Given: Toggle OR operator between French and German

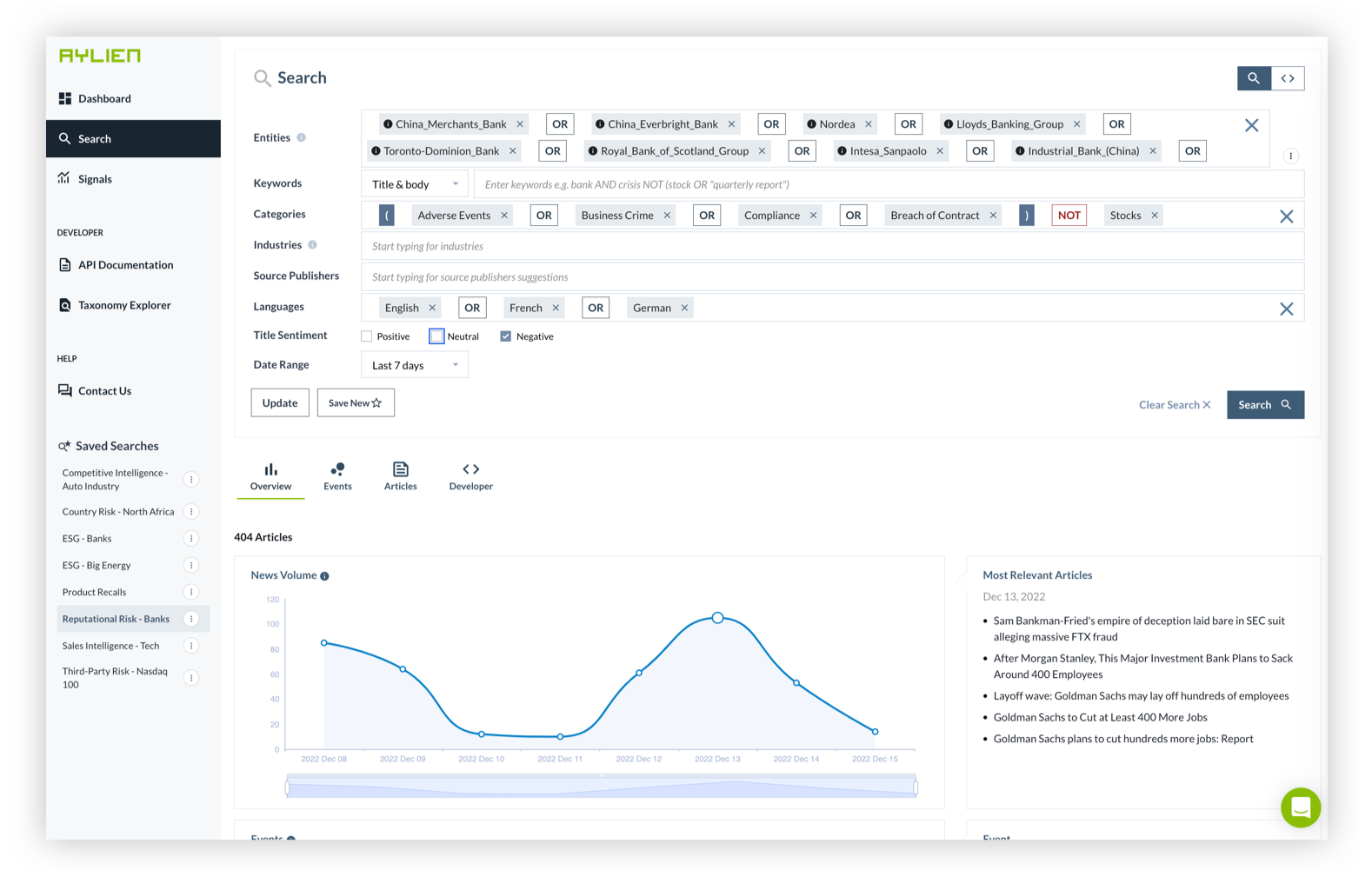Looking at the screenshot, I should (596, 308).
